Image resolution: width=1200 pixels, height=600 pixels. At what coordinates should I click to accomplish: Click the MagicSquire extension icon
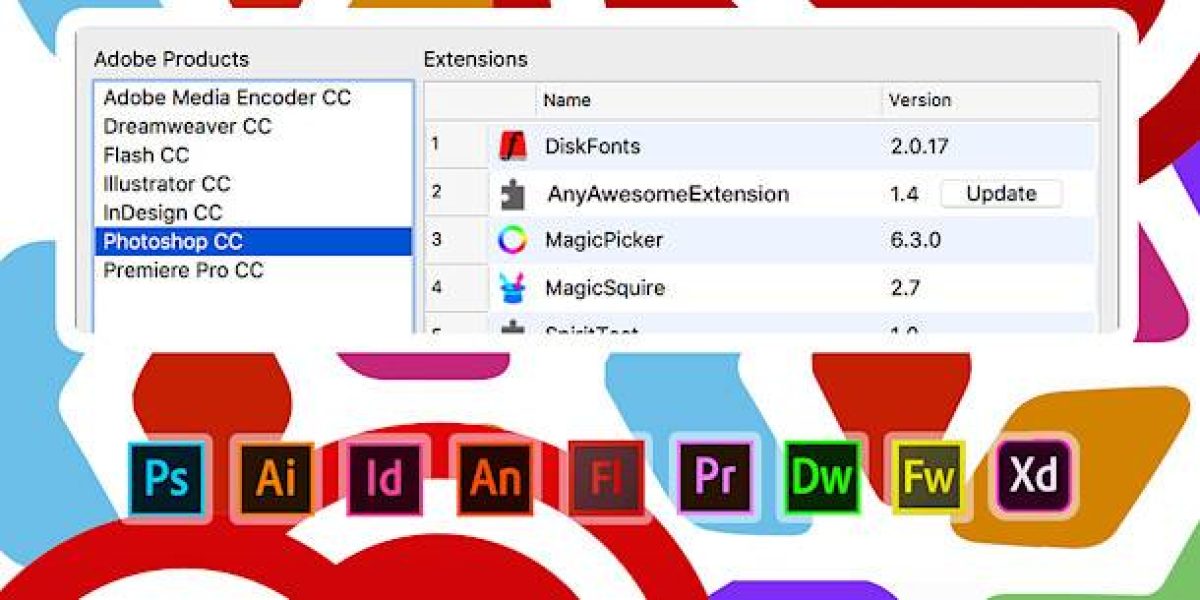[x=513, y=289]
